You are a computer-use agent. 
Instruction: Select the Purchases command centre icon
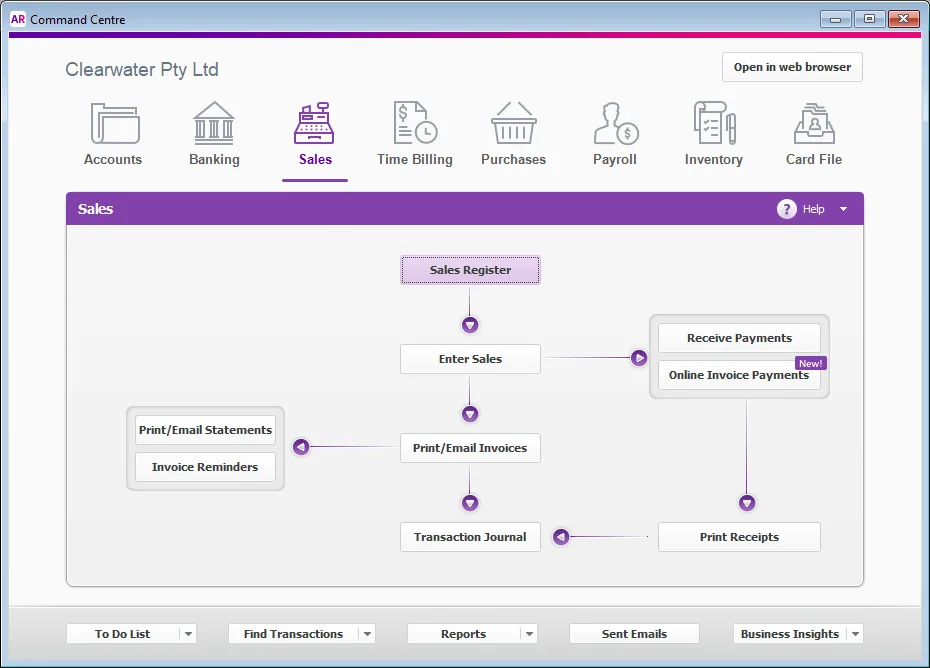coord(514,133)
